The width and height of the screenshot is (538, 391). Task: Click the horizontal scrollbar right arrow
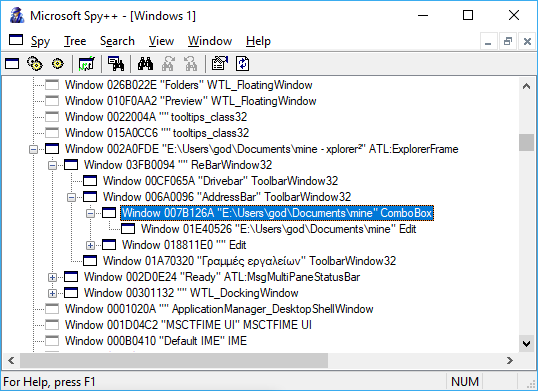(x=510, y=360)
